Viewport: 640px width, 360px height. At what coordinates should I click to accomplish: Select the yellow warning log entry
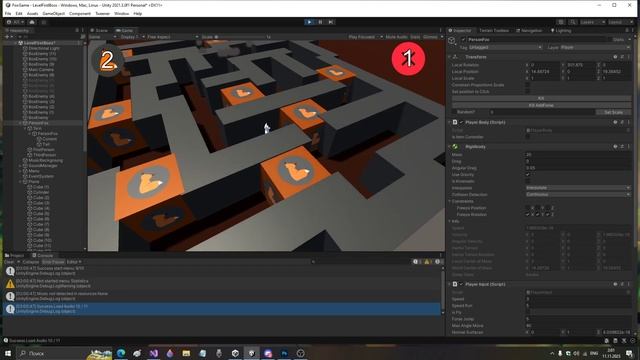click(222, 284)
